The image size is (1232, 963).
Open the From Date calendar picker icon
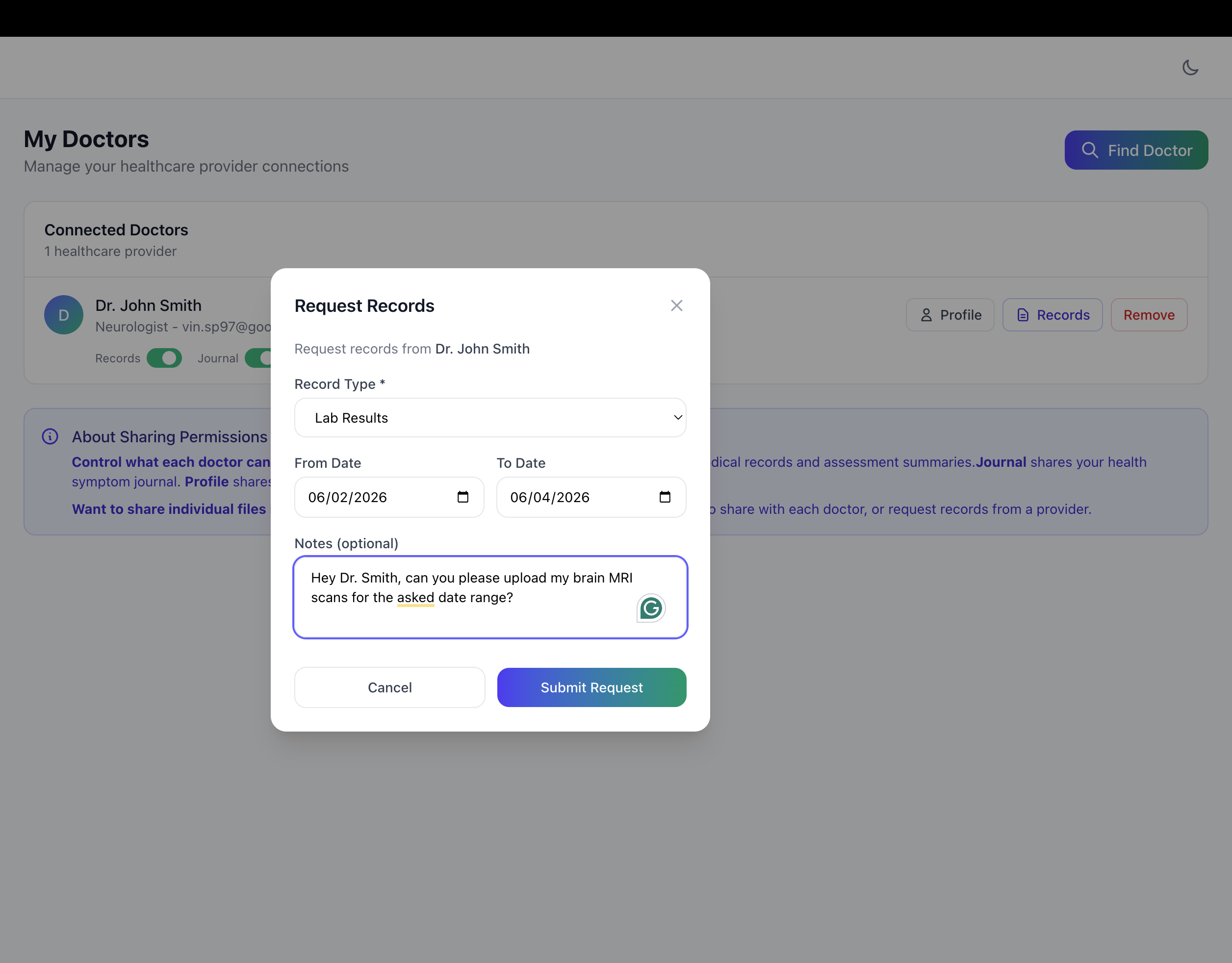tap(462, 497)
